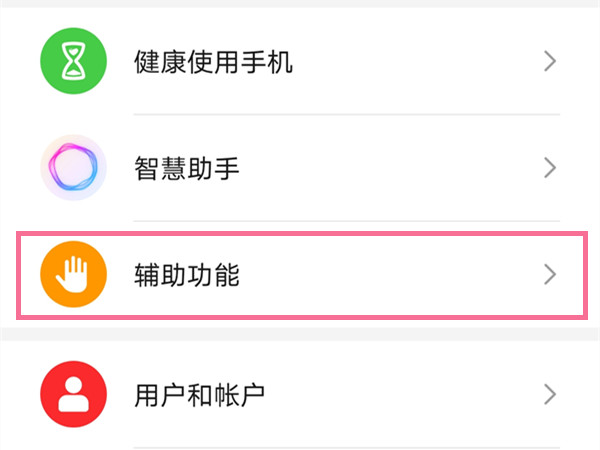This screenshot has height=450, width=600.
Task: Tap the orange hand accessibility icon
Action: [73, 274]
